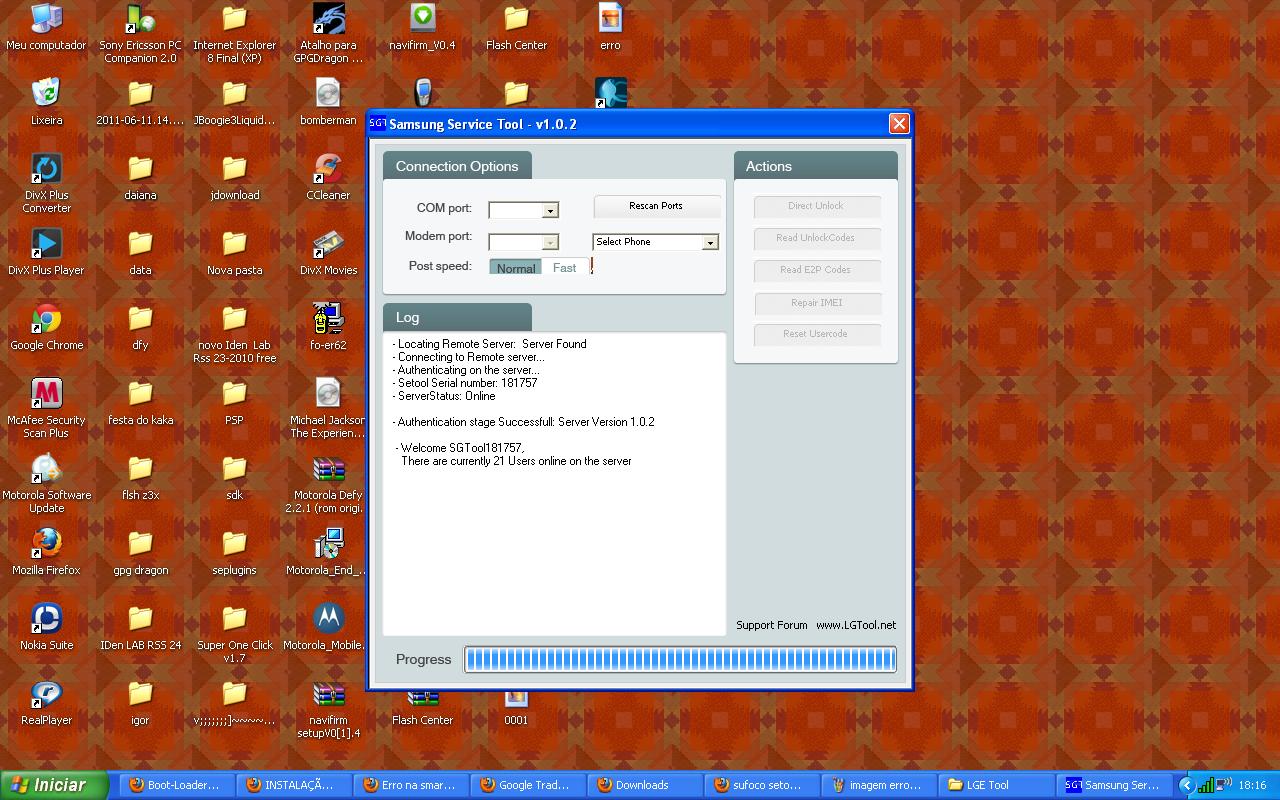Launch Motorola Software Update shortcut
This screenshot has width=1280, height=800.
pyautogui.click(x=46, y=483)
